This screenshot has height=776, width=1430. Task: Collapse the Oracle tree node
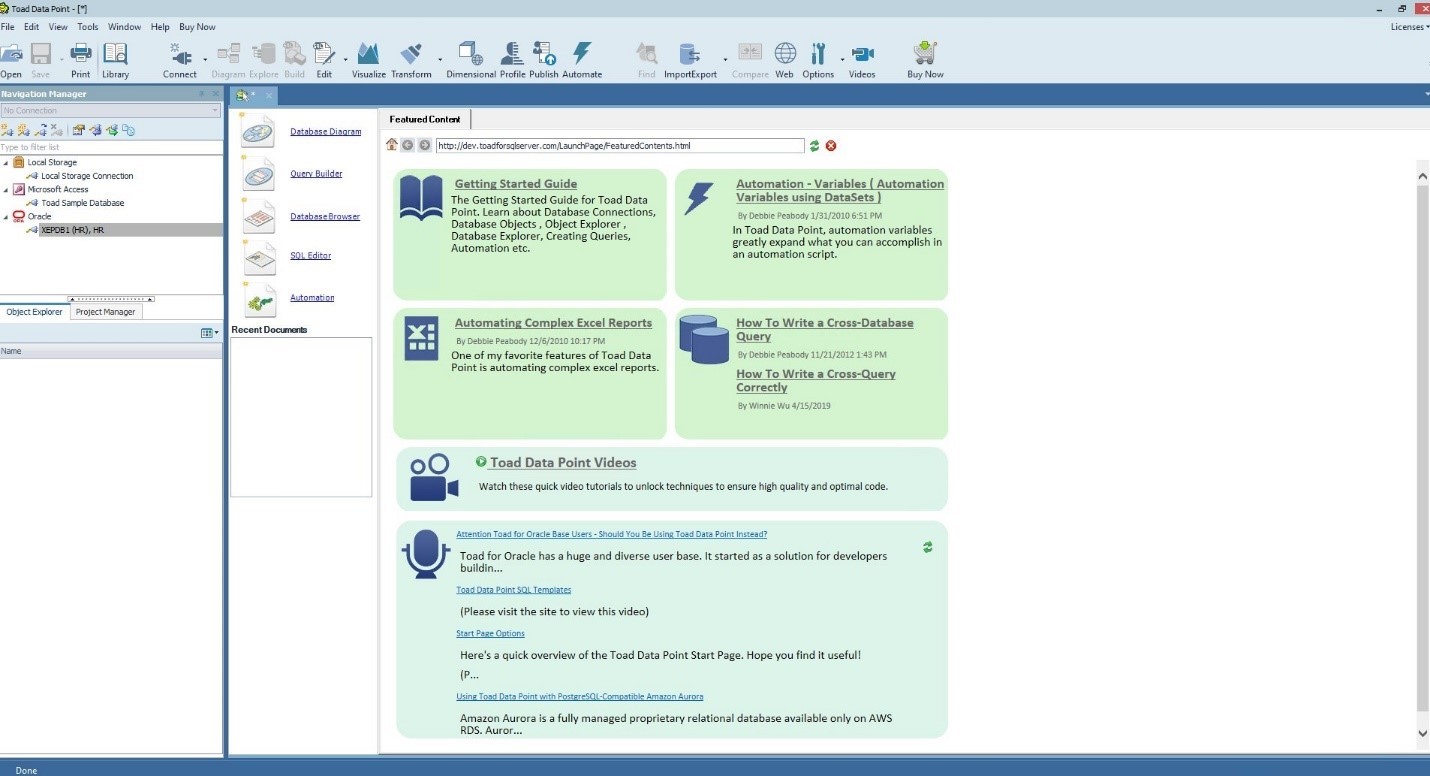pyautogui.click(x=6, y=216)
